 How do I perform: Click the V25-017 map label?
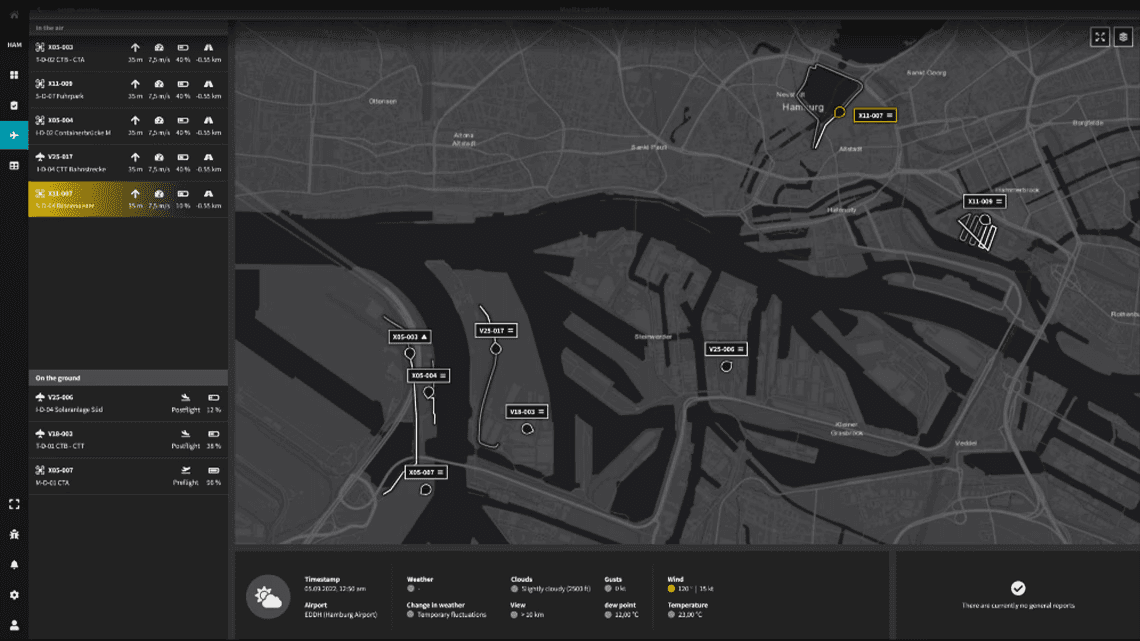click(496, 331)
